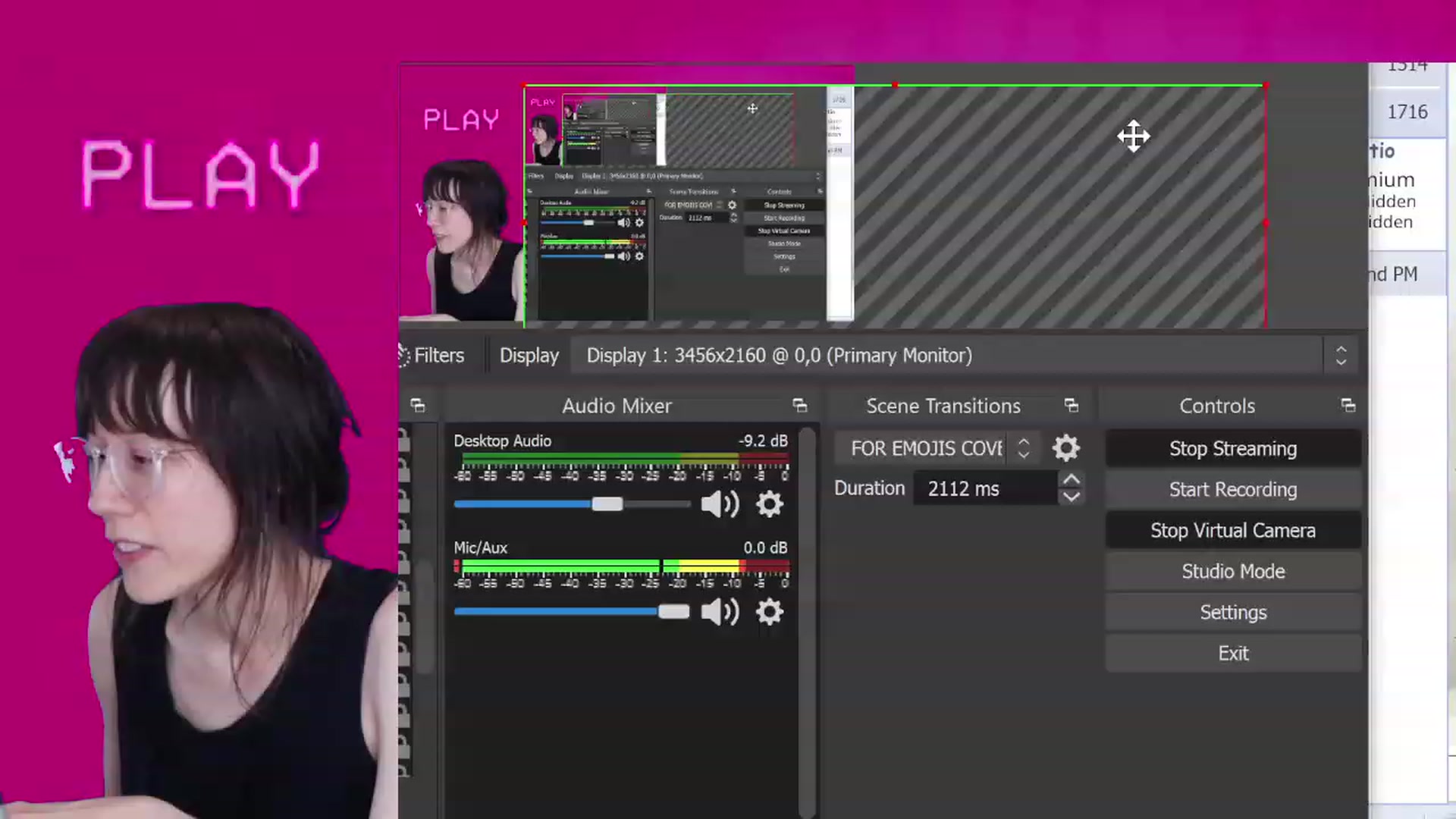Screen dimensions: 1456x819
Task: Mute the Mic/Aux speaker icon
Action: coord(720,612)
